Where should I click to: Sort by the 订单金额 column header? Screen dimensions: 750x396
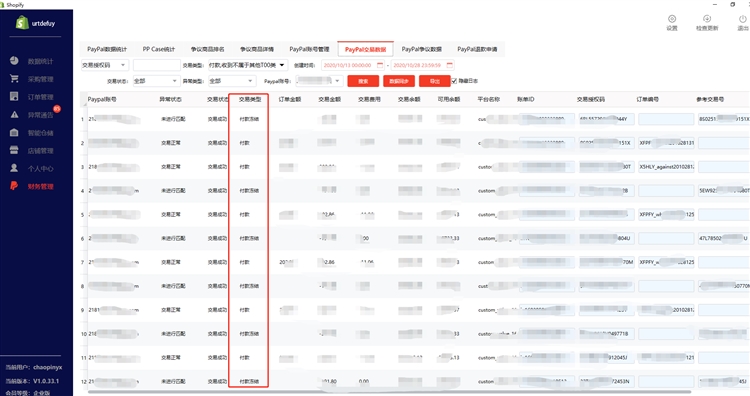point(290,99)
